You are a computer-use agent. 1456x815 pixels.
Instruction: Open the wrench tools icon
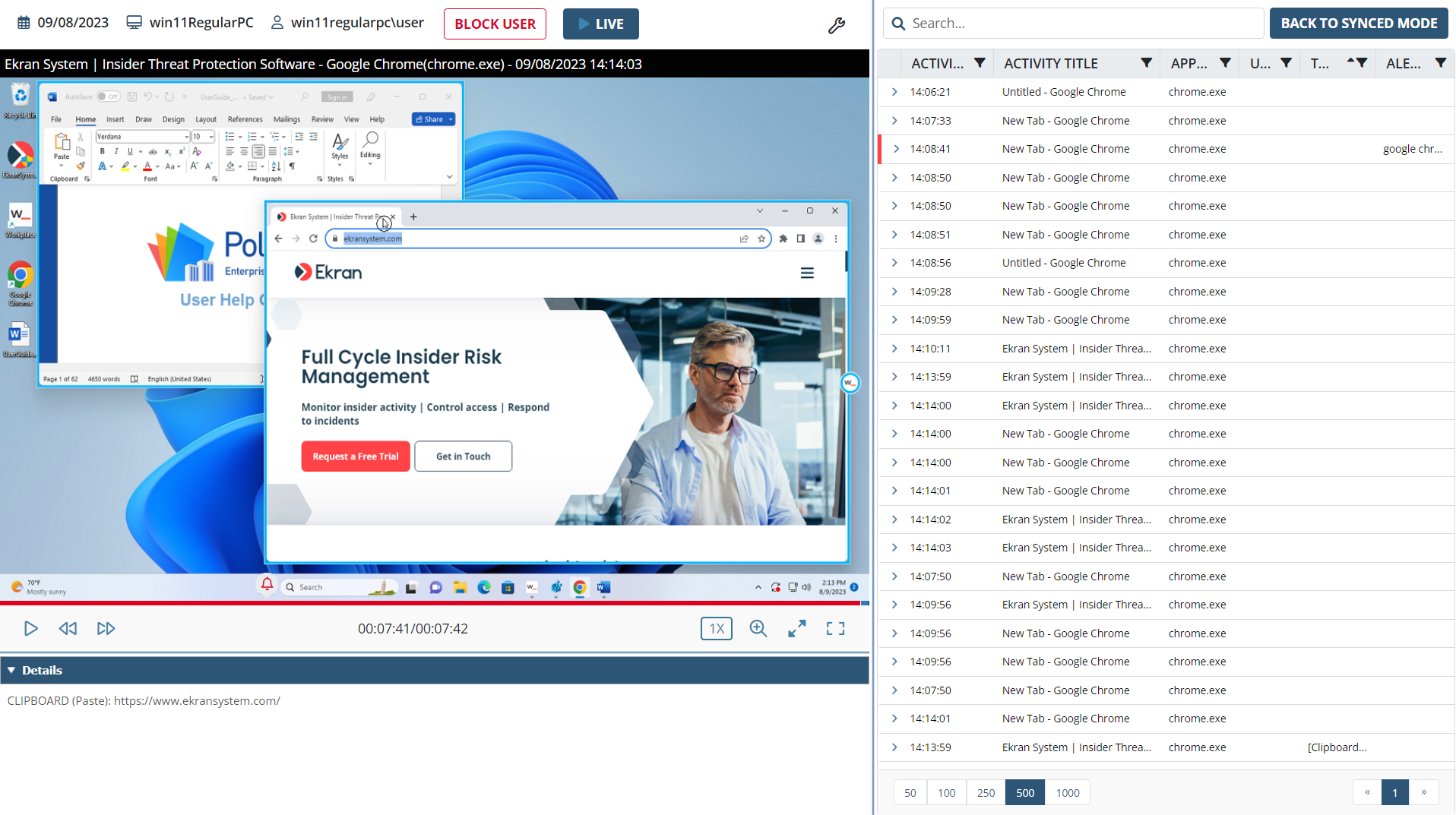click(836, 26)
